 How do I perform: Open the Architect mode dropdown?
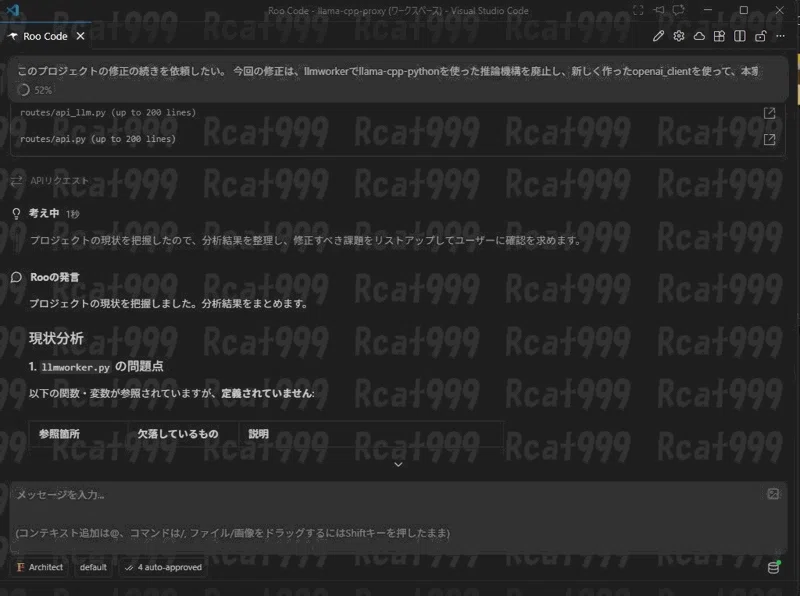tap(40, 567)
